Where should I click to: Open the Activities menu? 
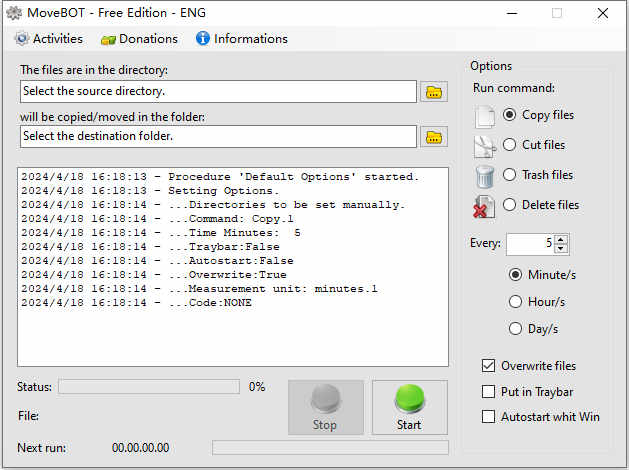coord(49,39)
